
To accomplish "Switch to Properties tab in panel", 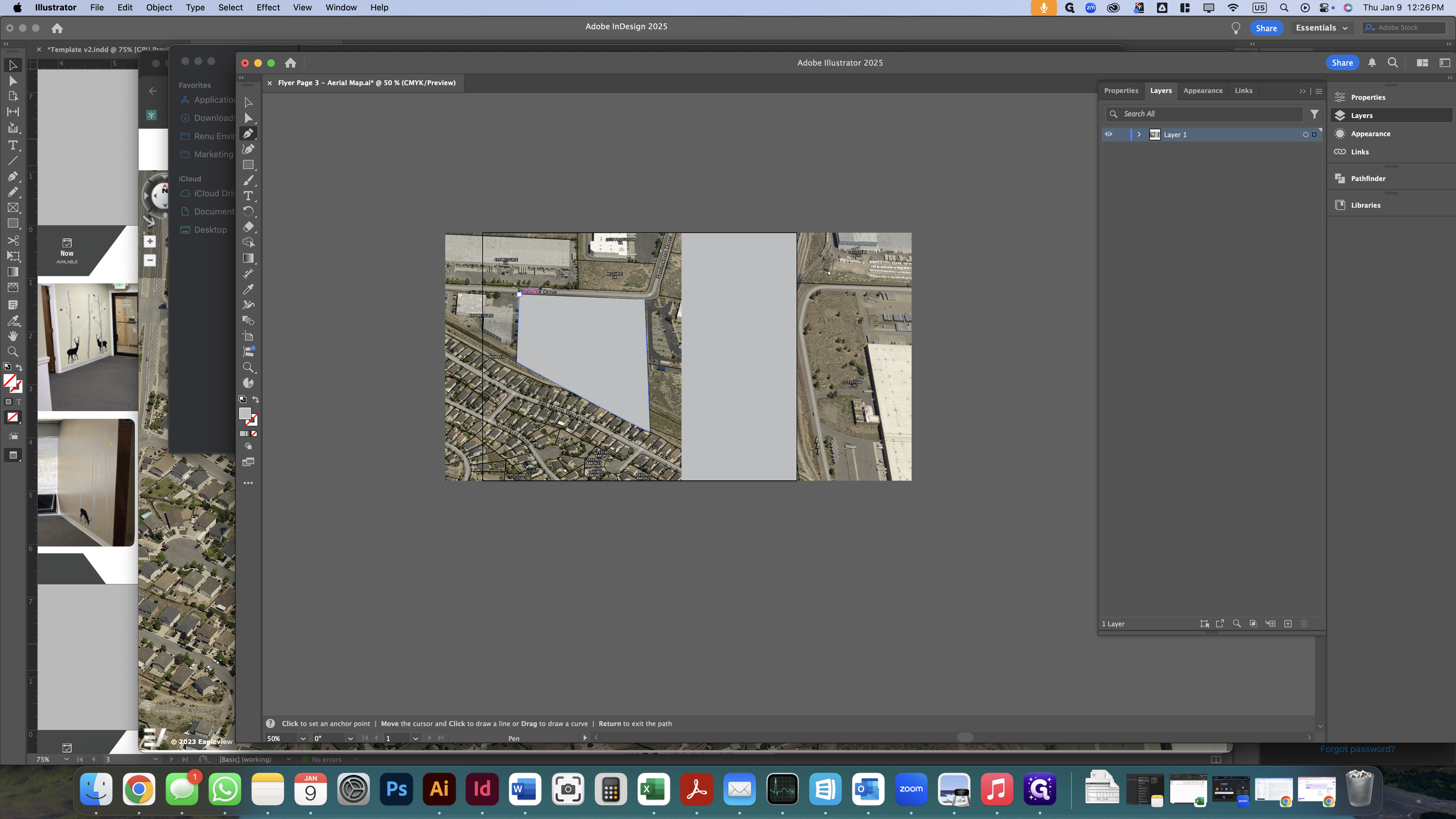I will coord(1121,90).
